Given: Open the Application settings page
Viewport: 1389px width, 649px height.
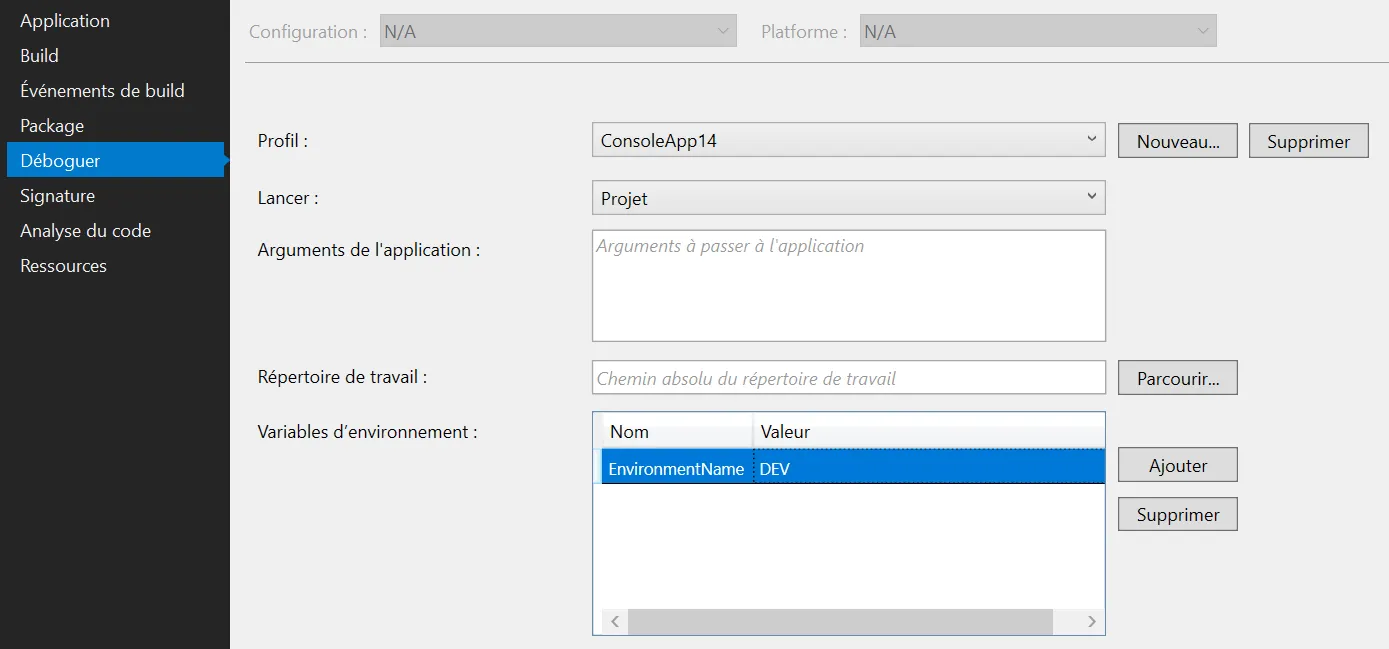Looking at the screenshot, I should (x=65, y=21).
